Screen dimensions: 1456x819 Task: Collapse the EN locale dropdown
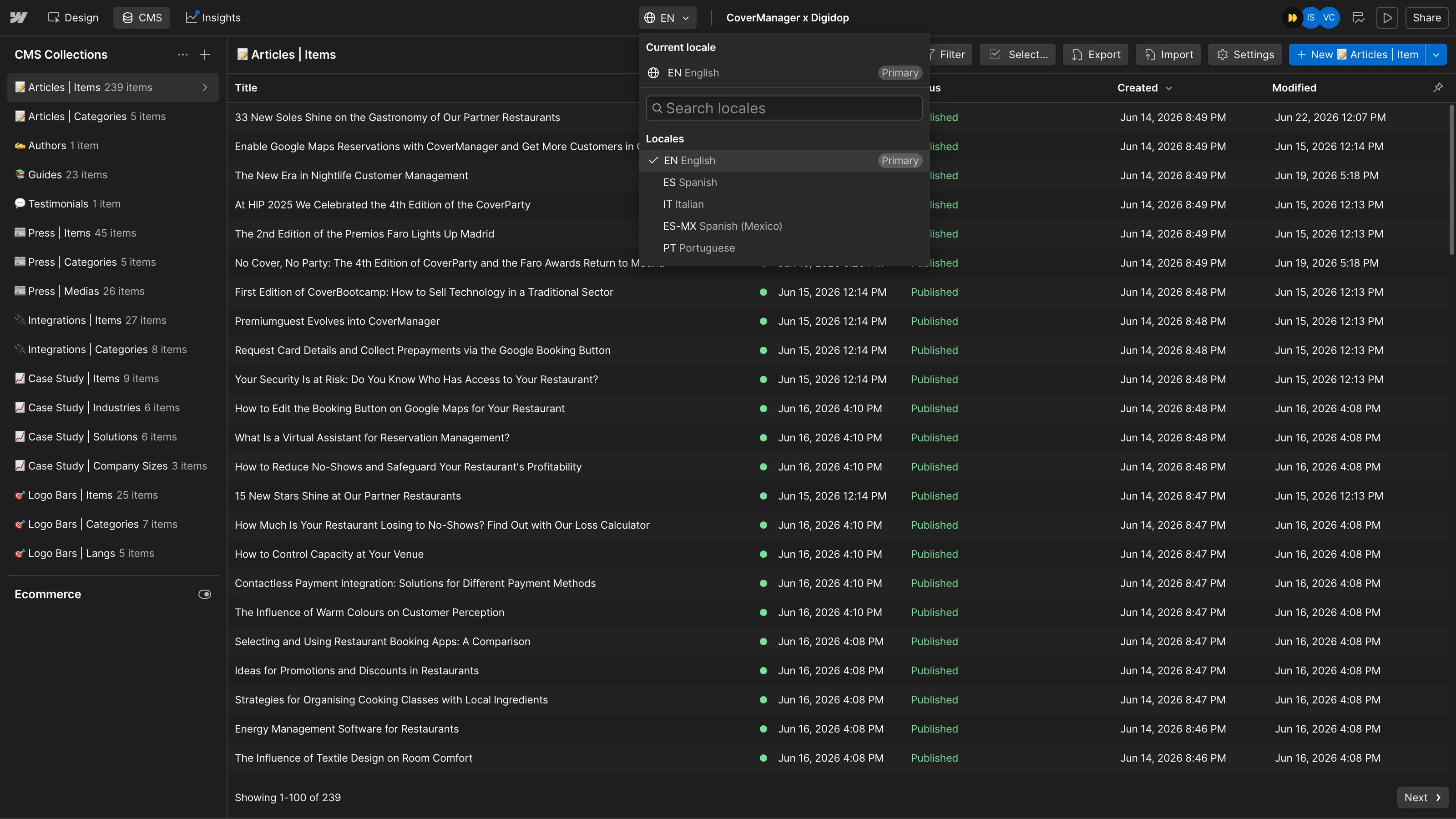pos(667,18)
